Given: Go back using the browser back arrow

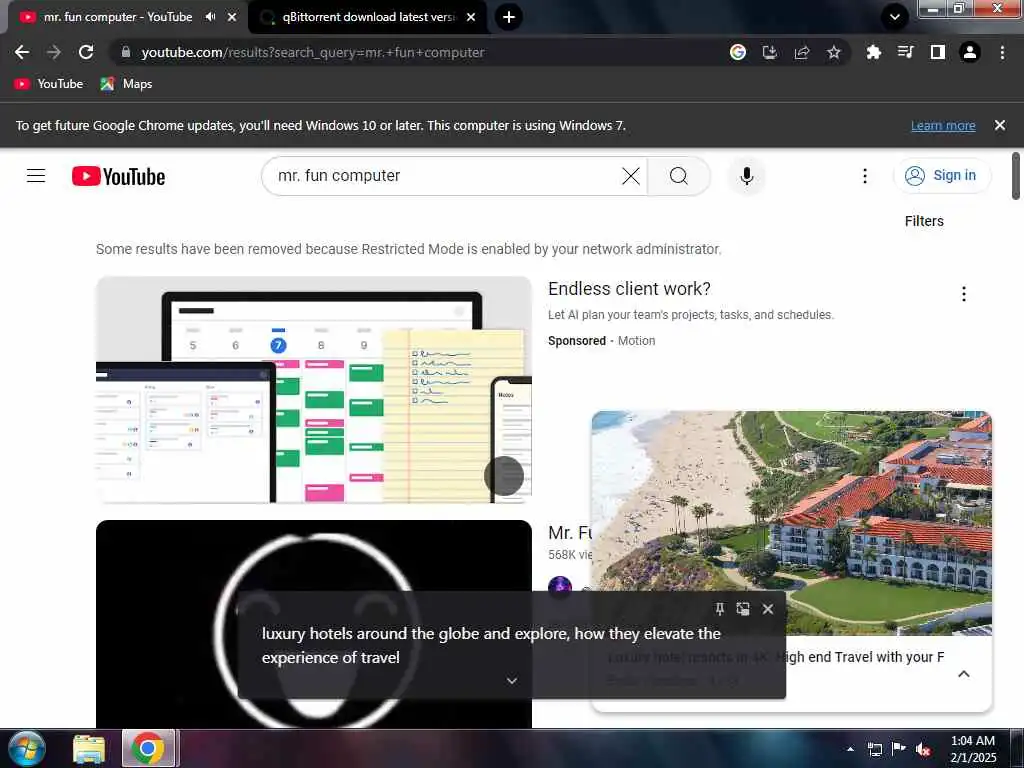Looking at the screenshot, I should pos(22,52).
